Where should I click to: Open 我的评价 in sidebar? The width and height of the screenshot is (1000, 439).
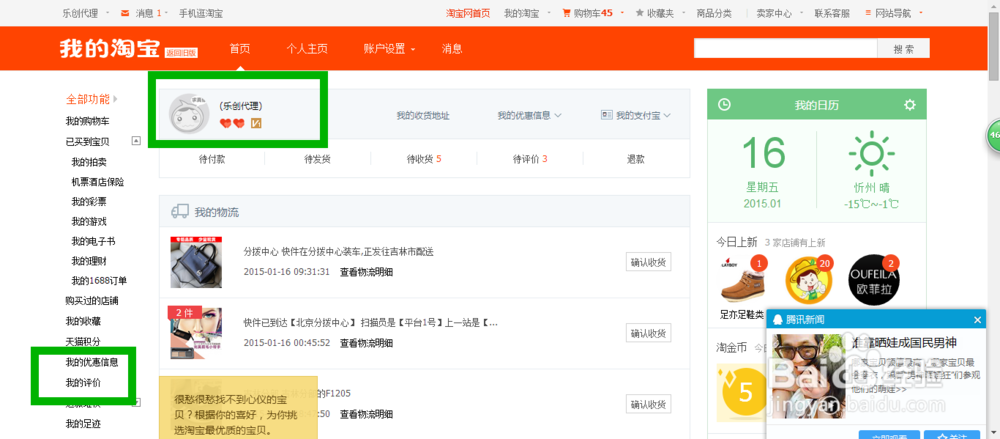click(x=83, y=383)
